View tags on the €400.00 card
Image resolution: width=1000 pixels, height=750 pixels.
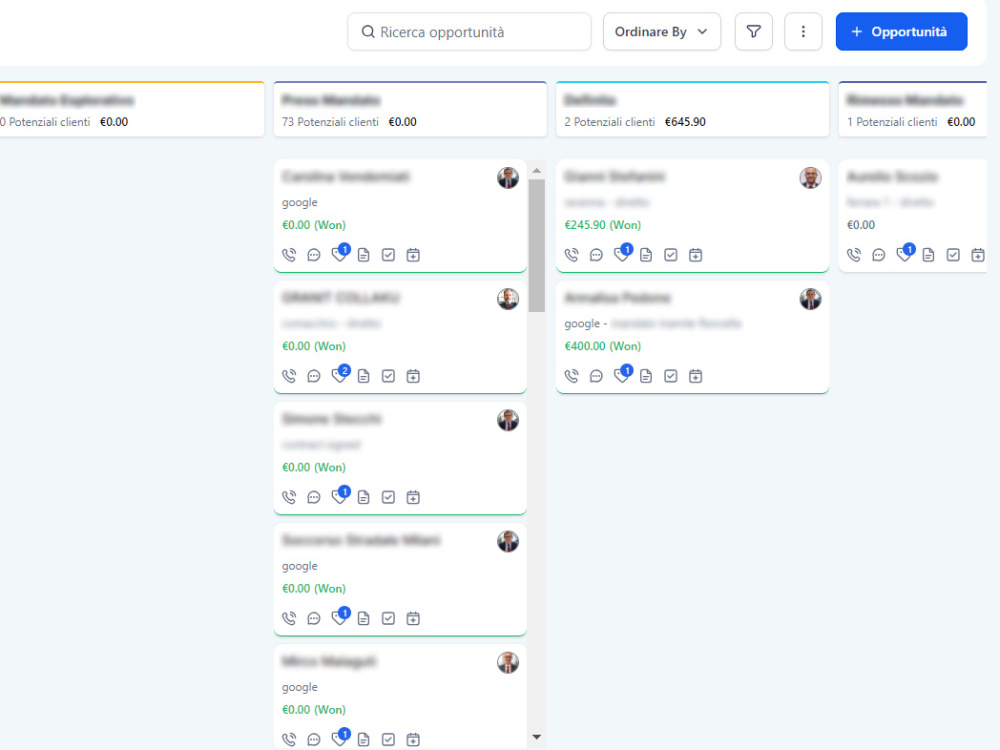click(x=622, y=375)
